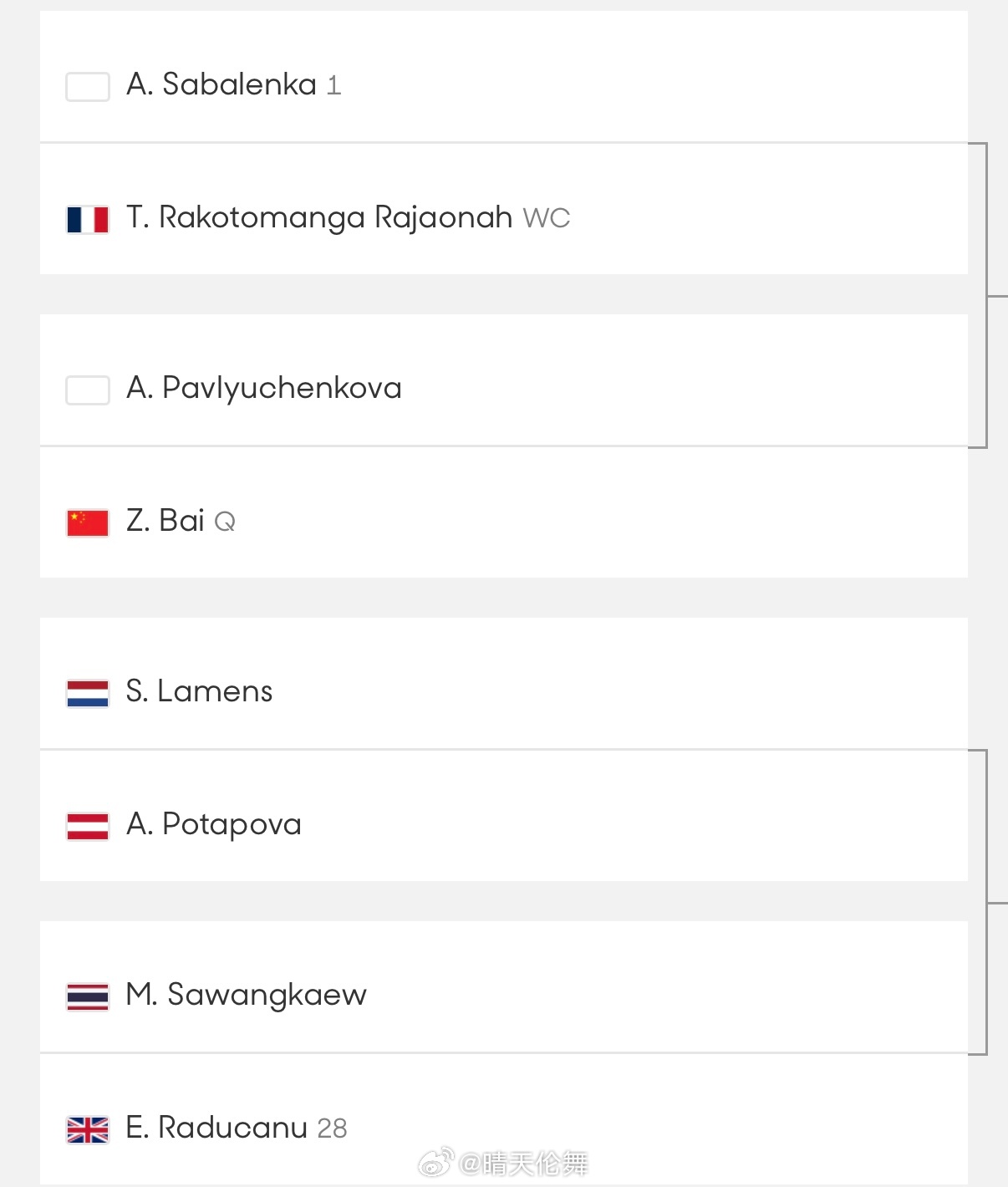Select the M. Sawangkaew player name
The width and height of the screenshot is (1008, 1187).
246,995
